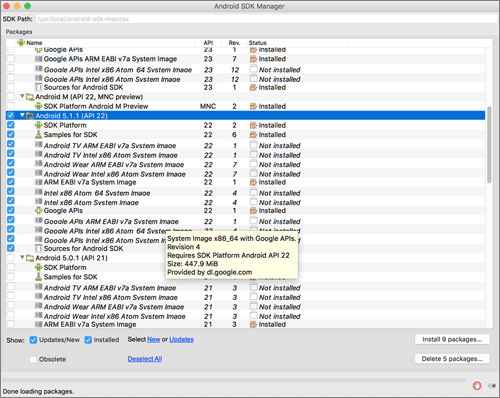Click the loading progress bar at the bottom
Screen dimensions: 500x398
(234, 380)
